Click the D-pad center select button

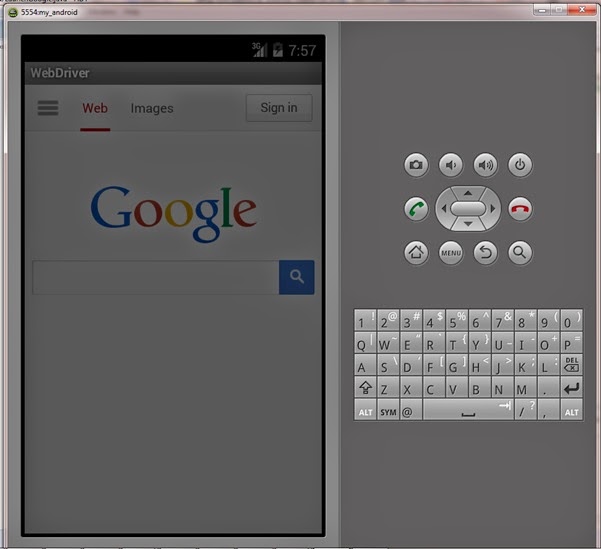click(468, 209)
